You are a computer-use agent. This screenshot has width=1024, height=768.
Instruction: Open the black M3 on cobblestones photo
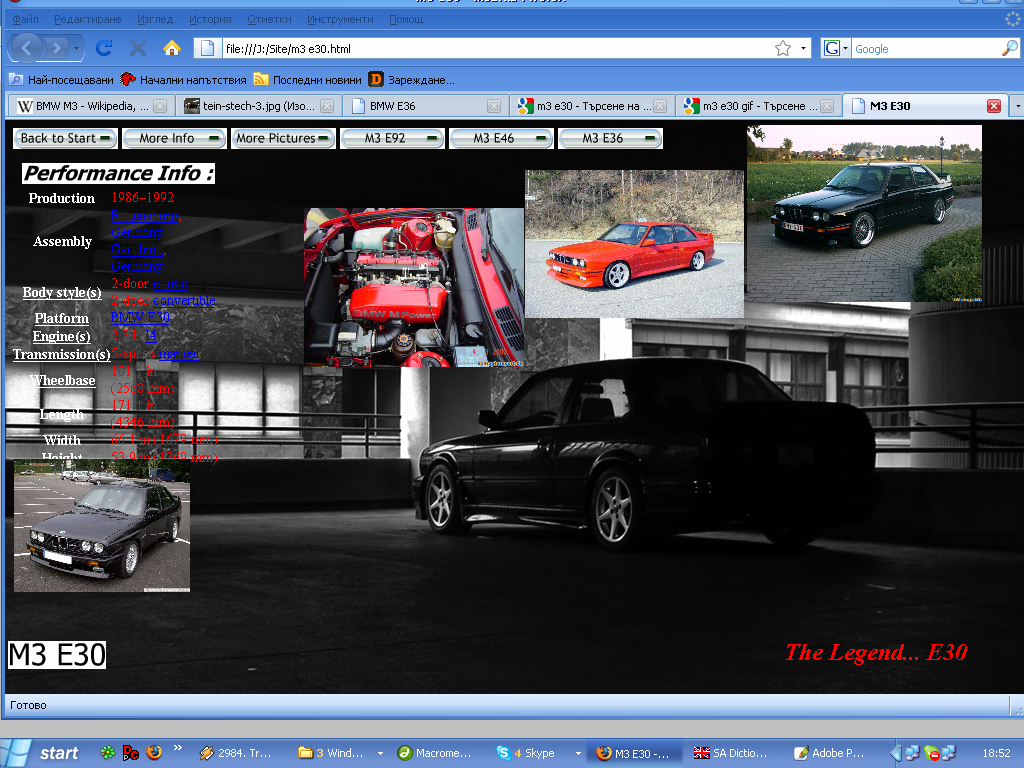[864, 214]
